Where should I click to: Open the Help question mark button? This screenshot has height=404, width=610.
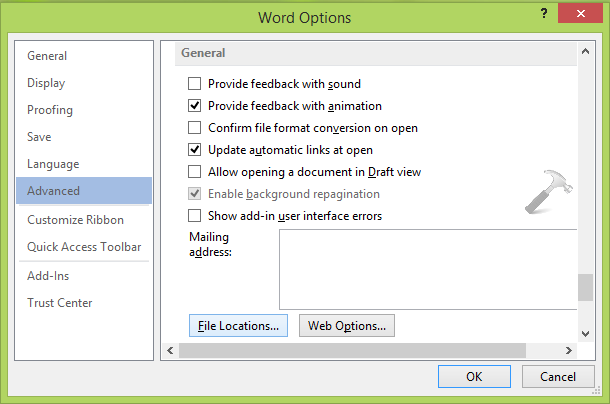(544, 14)
